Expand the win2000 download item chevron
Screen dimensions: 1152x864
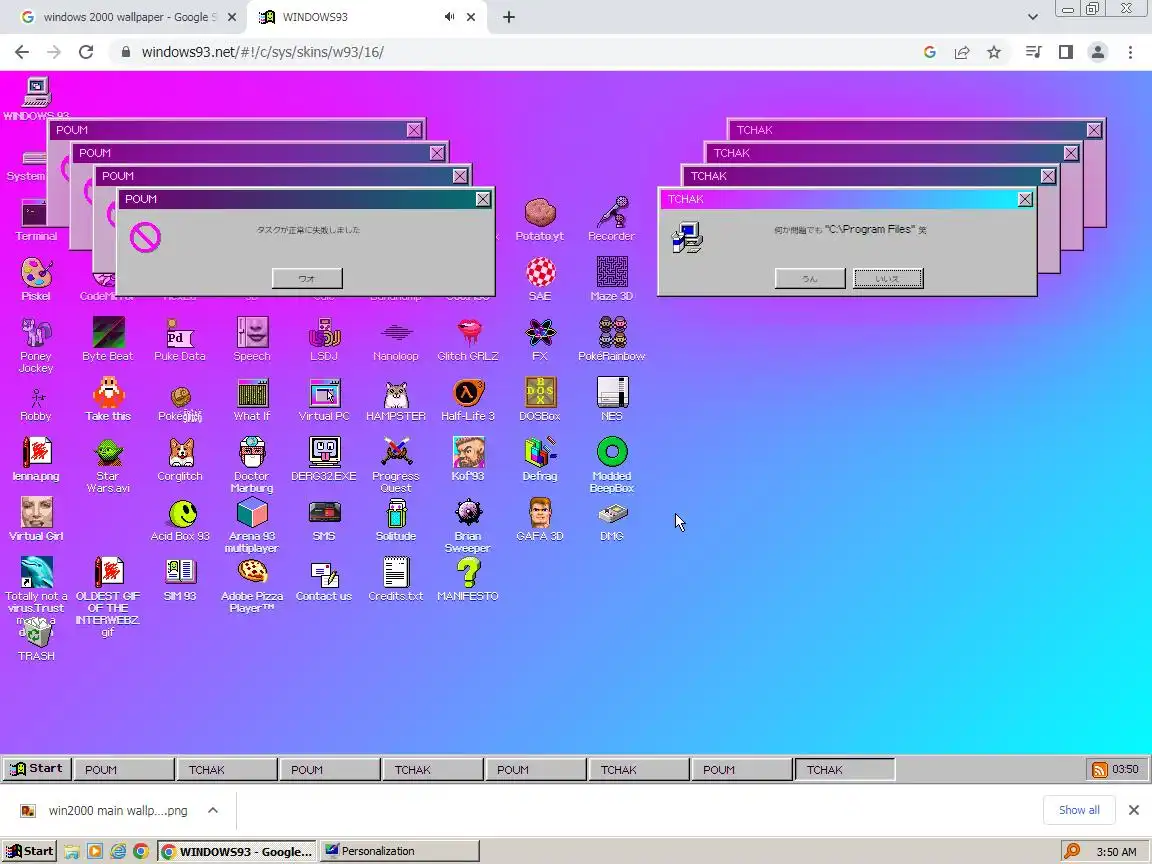pyautogui.click(x=213, y=810)
